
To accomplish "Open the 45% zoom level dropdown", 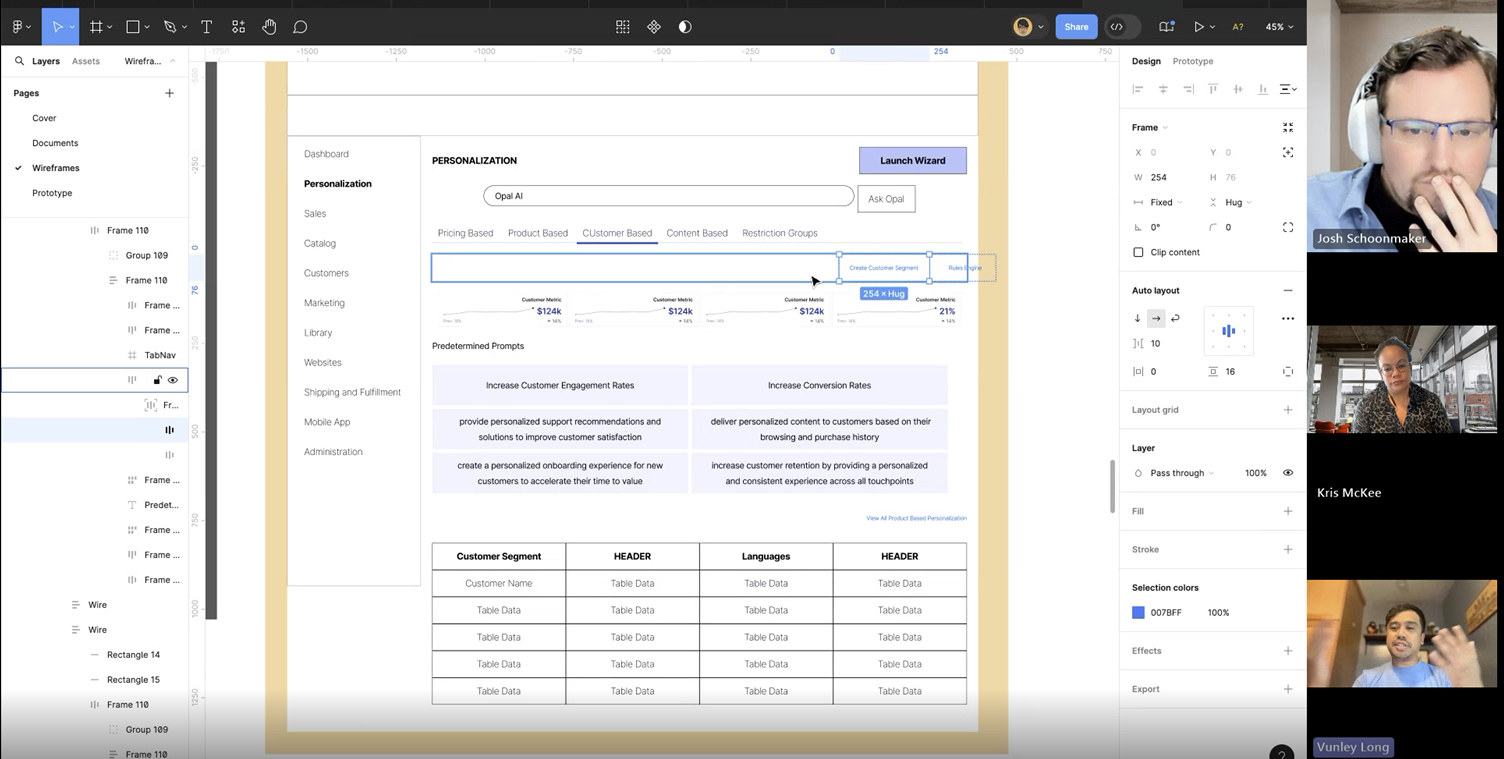I will click(x=1279, y=27).
